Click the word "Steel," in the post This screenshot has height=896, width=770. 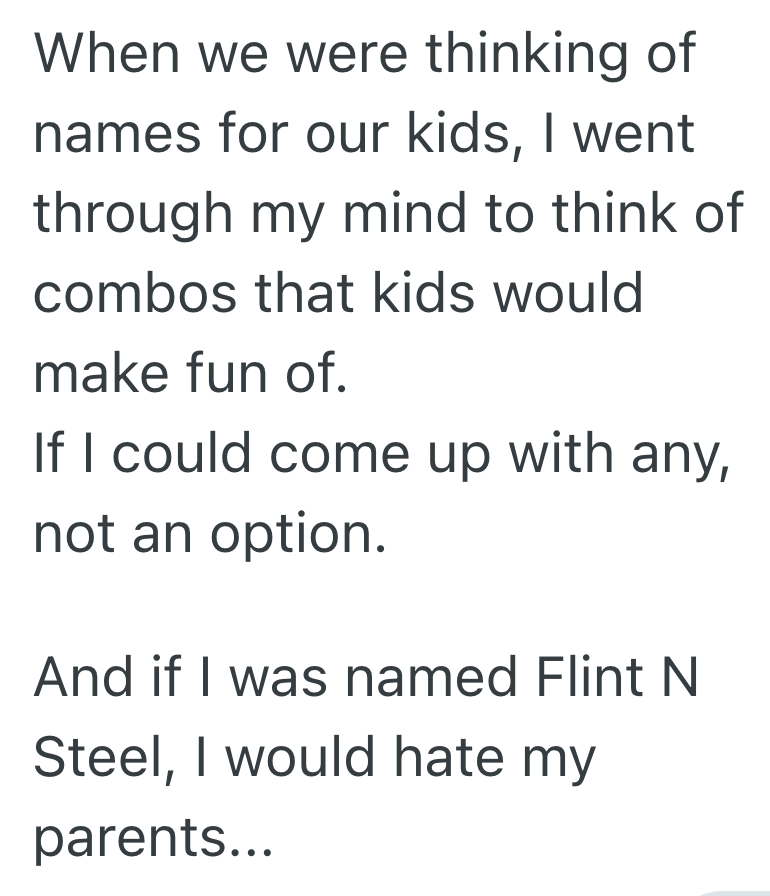[x=103, y=757]
